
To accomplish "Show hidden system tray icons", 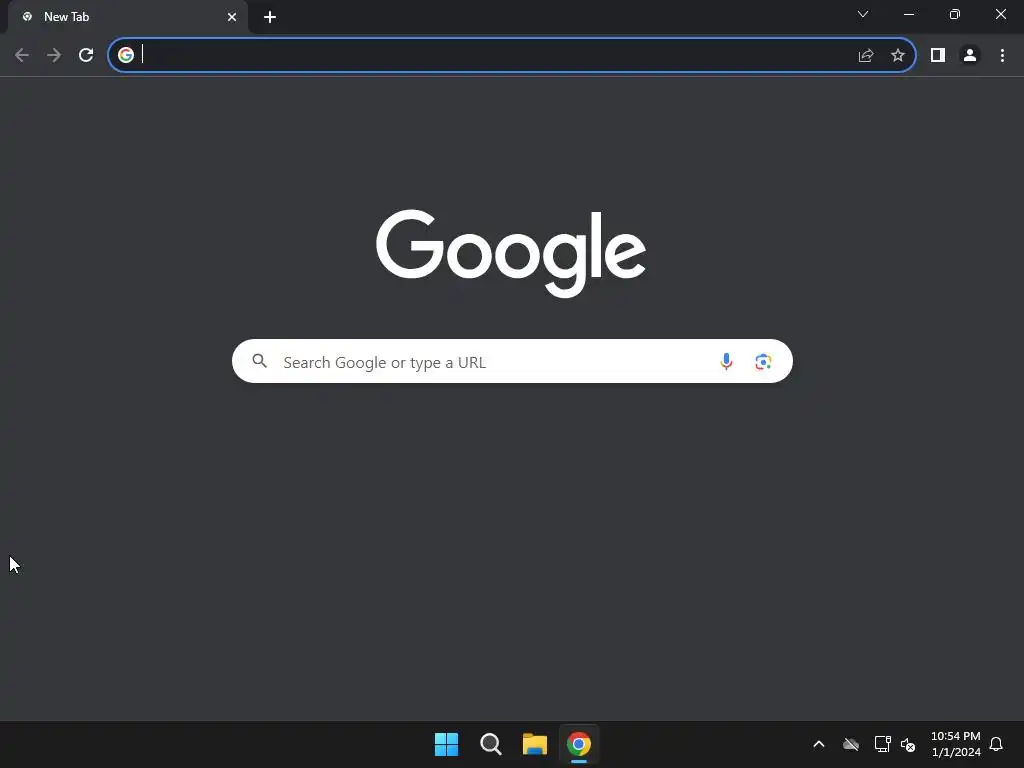I will 818,744.
